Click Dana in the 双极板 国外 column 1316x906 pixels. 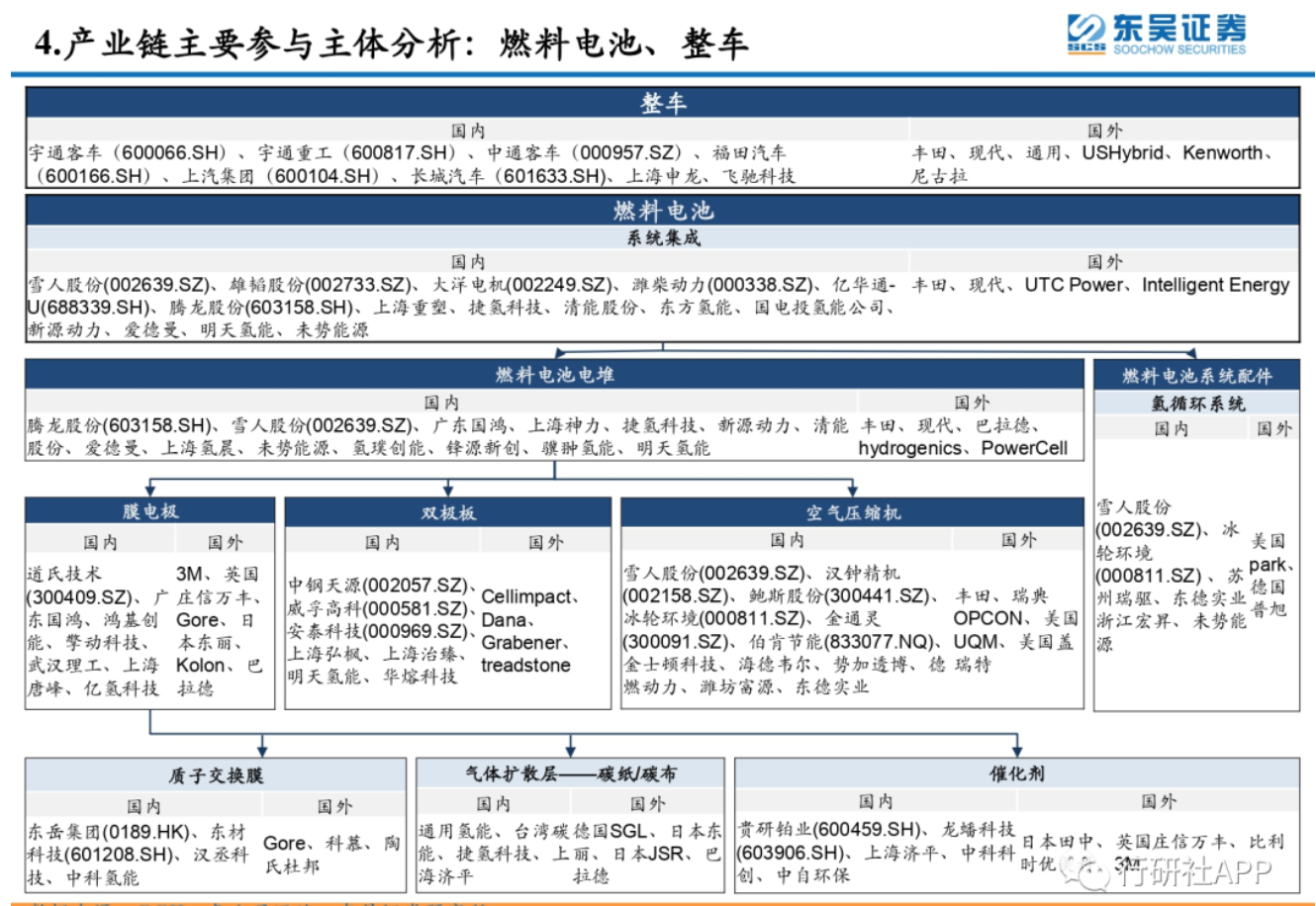coord(504,620)
